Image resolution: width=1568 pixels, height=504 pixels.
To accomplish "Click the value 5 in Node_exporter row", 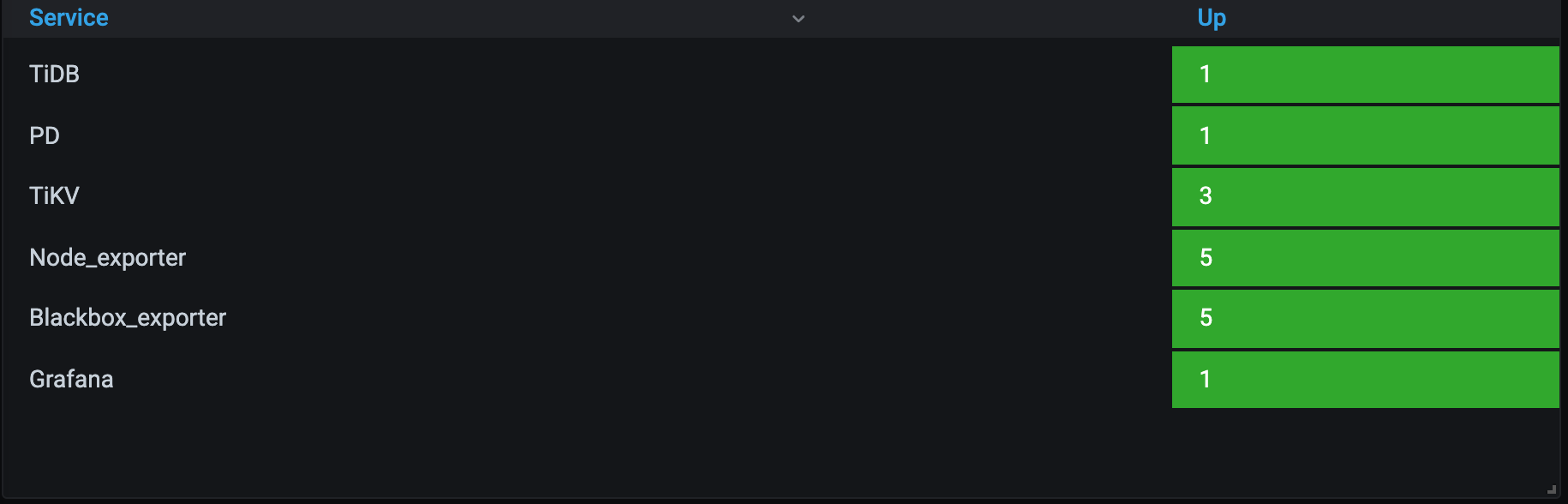I will pos(1206,257).
